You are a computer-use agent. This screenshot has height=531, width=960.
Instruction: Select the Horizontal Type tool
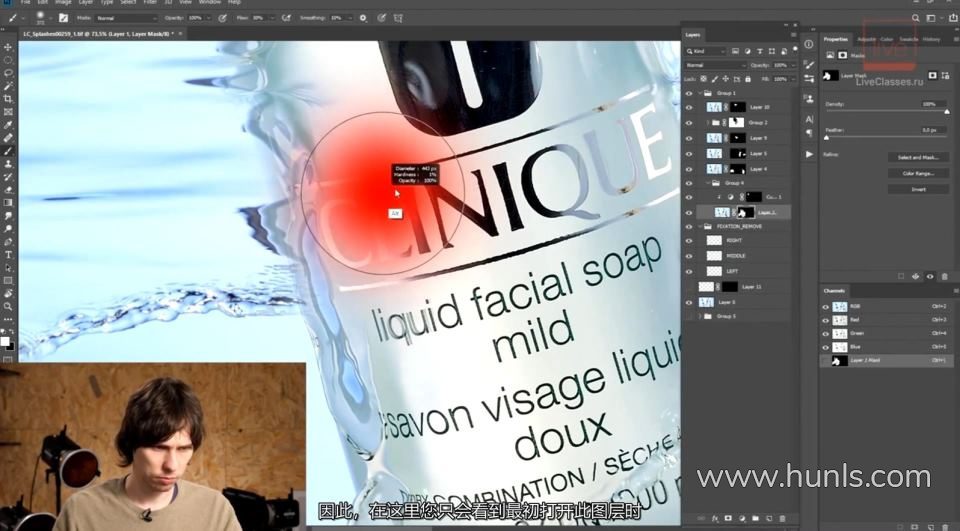(8, 255)
